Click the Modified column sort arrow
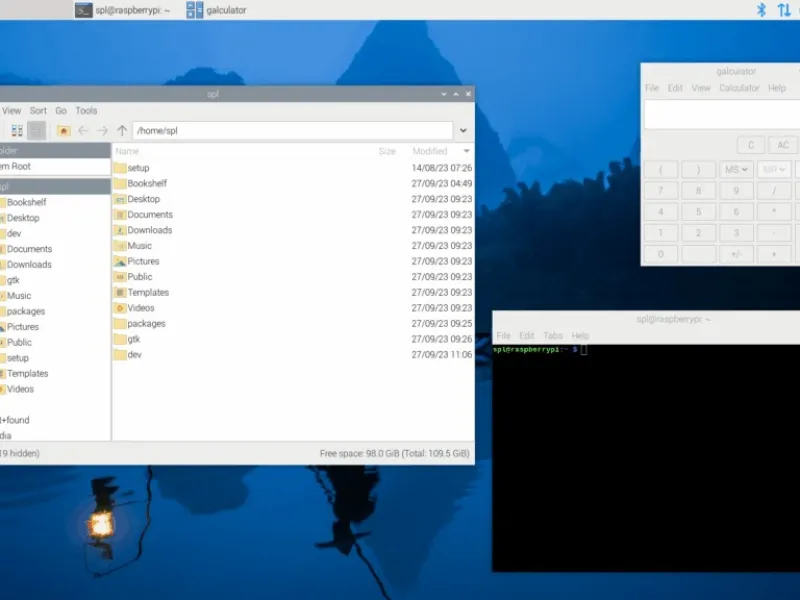Image resolution: width=800 pixels, height=600 pixels. [466, 151]
